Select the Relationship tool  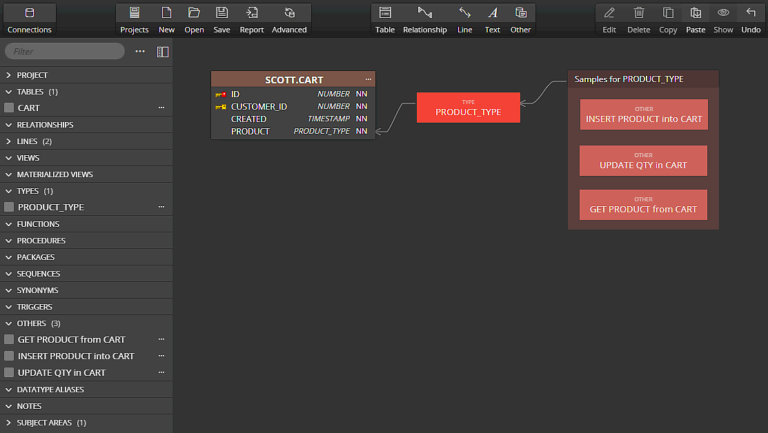(425, 13)
